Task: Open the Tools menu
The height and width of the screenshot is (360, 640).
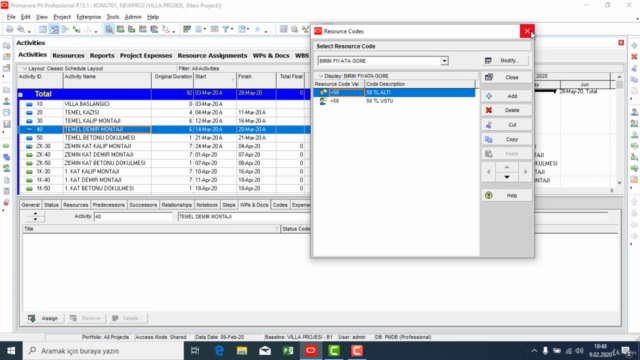Action: pyautogui.click(x=113, y=17)
